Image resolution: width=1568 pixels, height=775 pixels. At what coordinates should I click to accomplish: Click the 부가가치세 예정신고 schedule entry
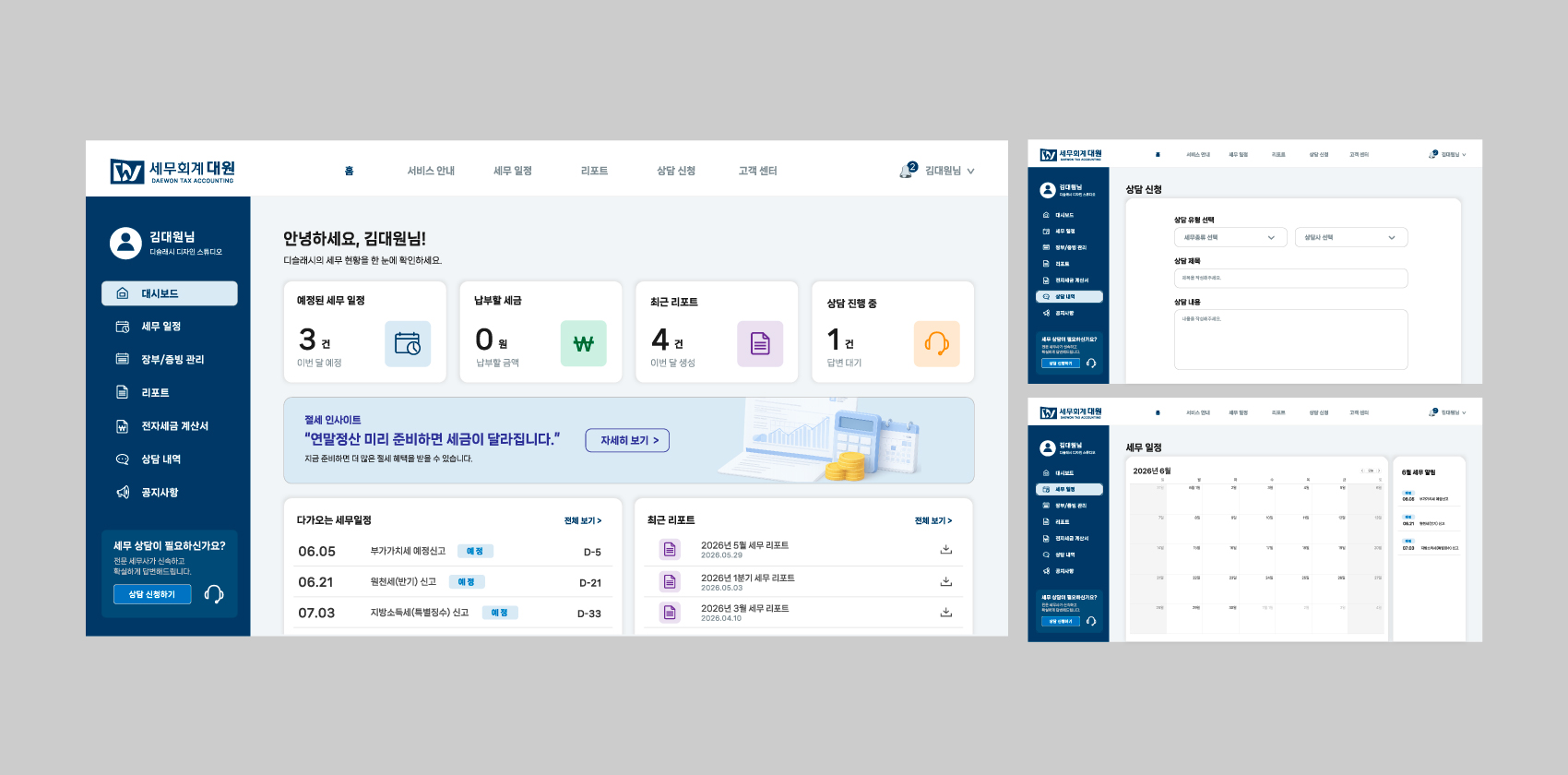(449, 552)
